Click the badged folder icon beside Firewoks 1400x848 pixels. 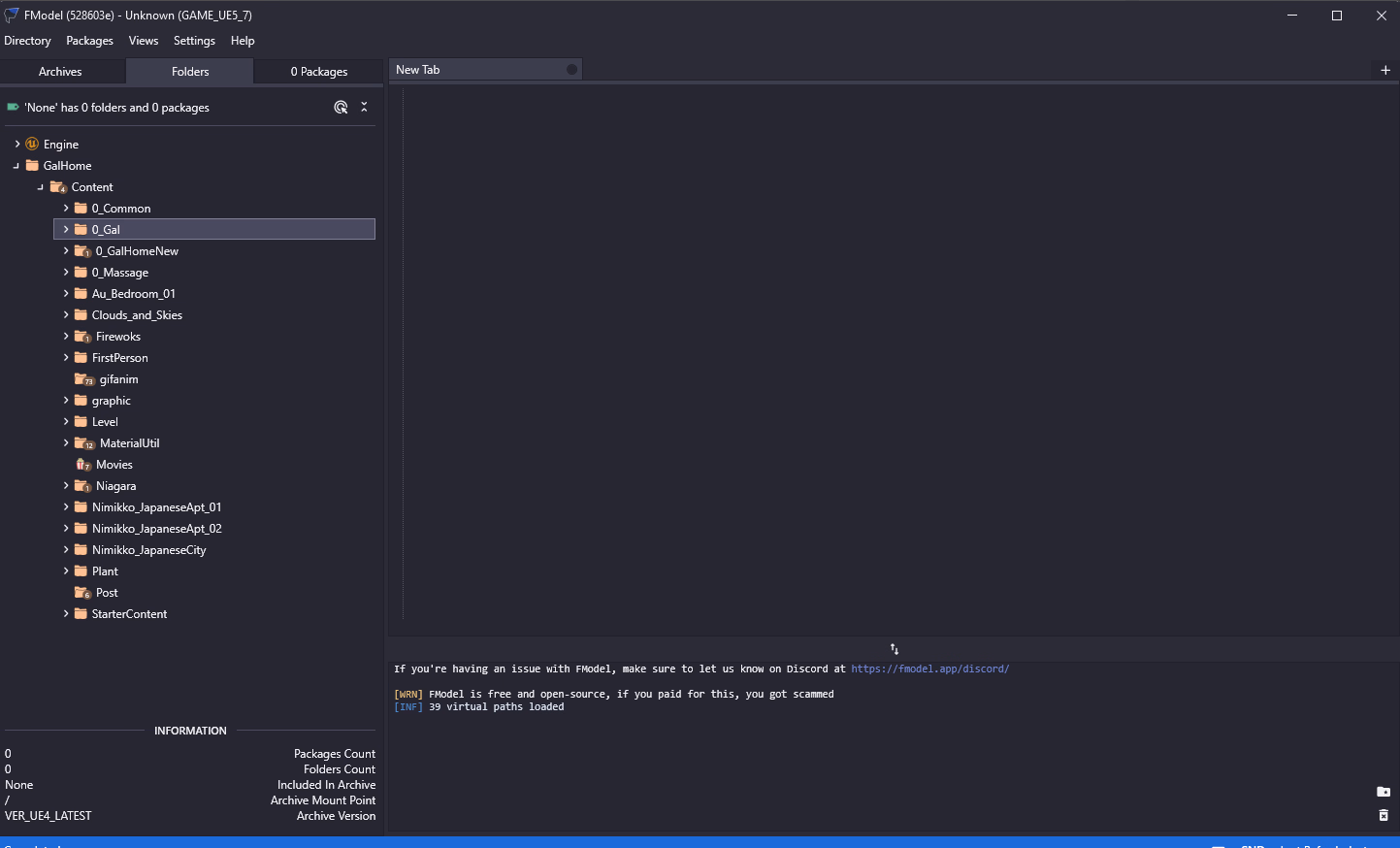[83, 336]
